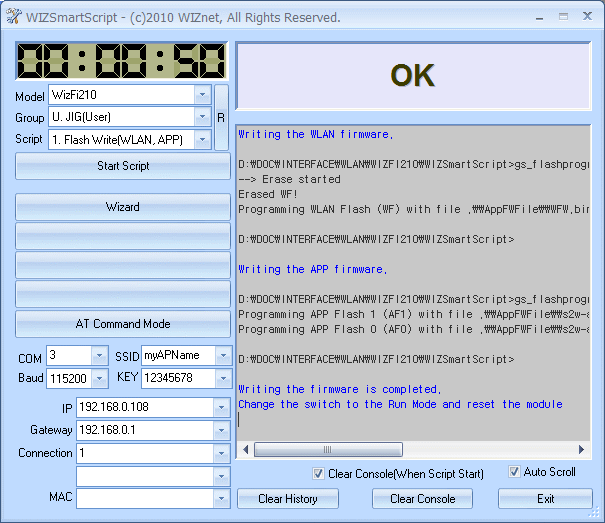Viewport: 605px width, 523px height.
Task: Click 'Programming WLAN Flash (WF)' console line
Action: click(x=414, y=209)
